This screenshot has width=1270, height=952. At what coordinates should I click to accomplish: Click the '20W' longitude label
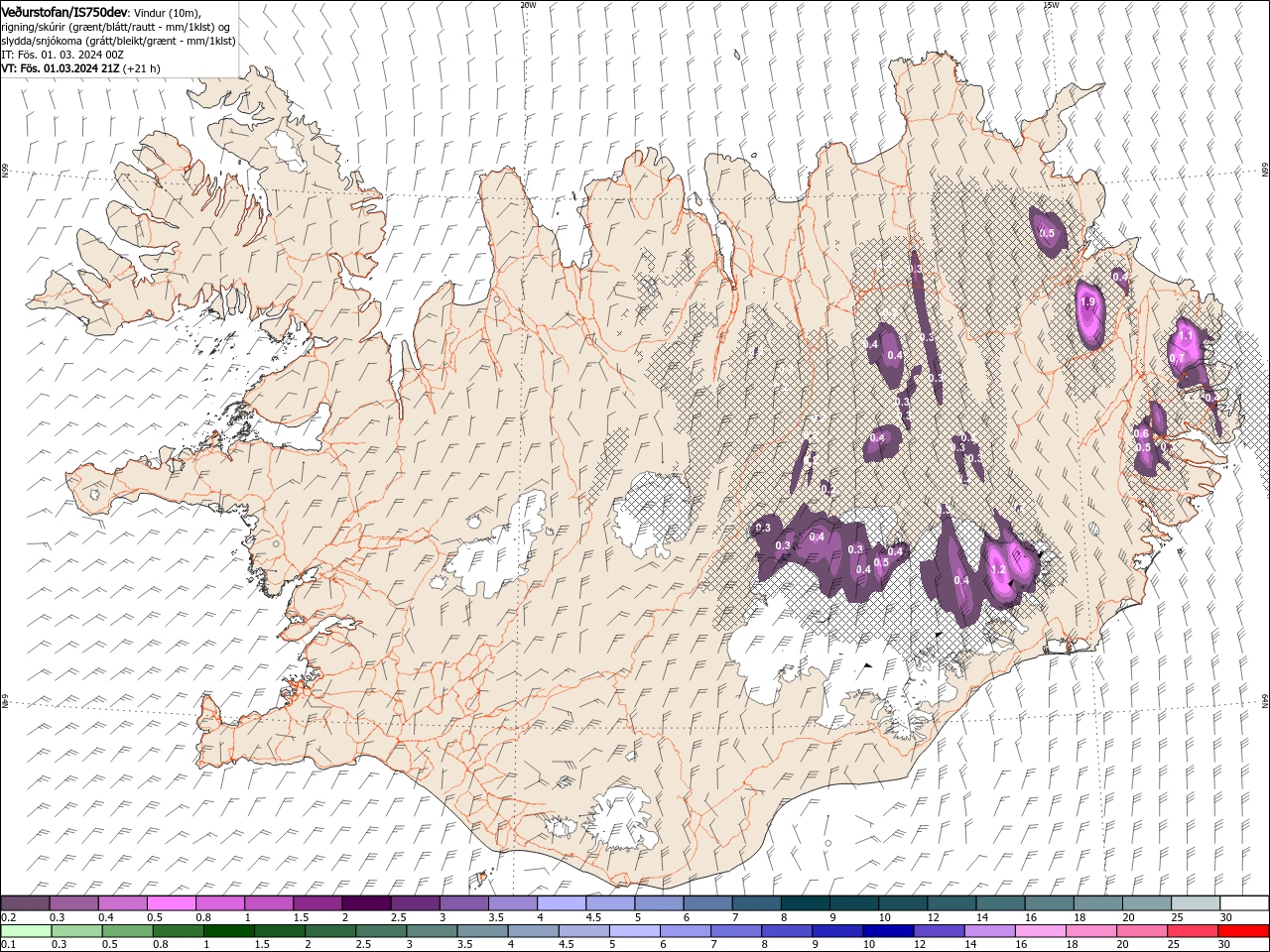pyautogui.click(x=528, y=4)
